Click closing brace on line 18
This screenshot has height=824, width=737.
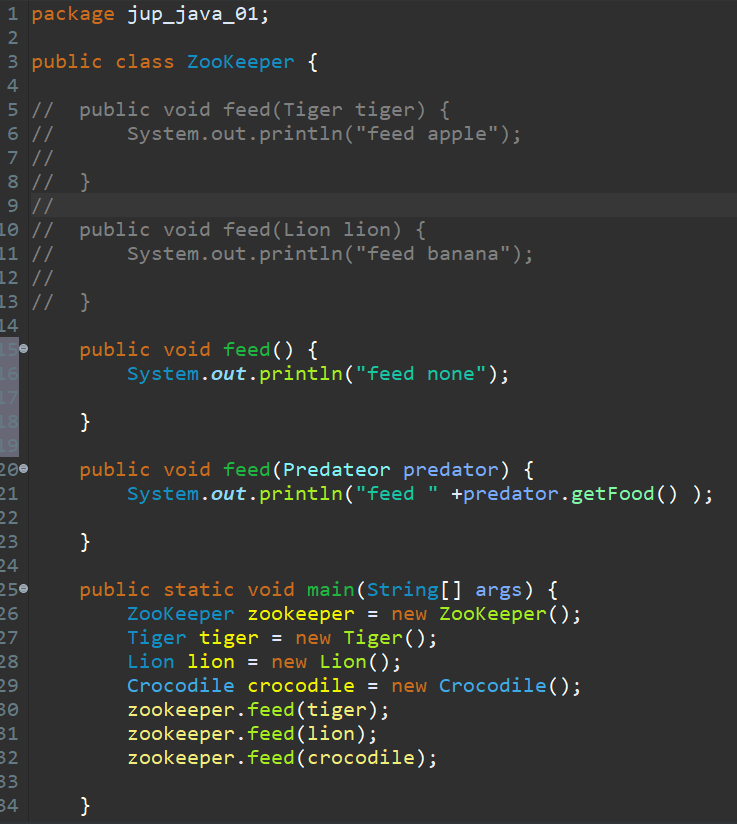[x=85, y=422]
